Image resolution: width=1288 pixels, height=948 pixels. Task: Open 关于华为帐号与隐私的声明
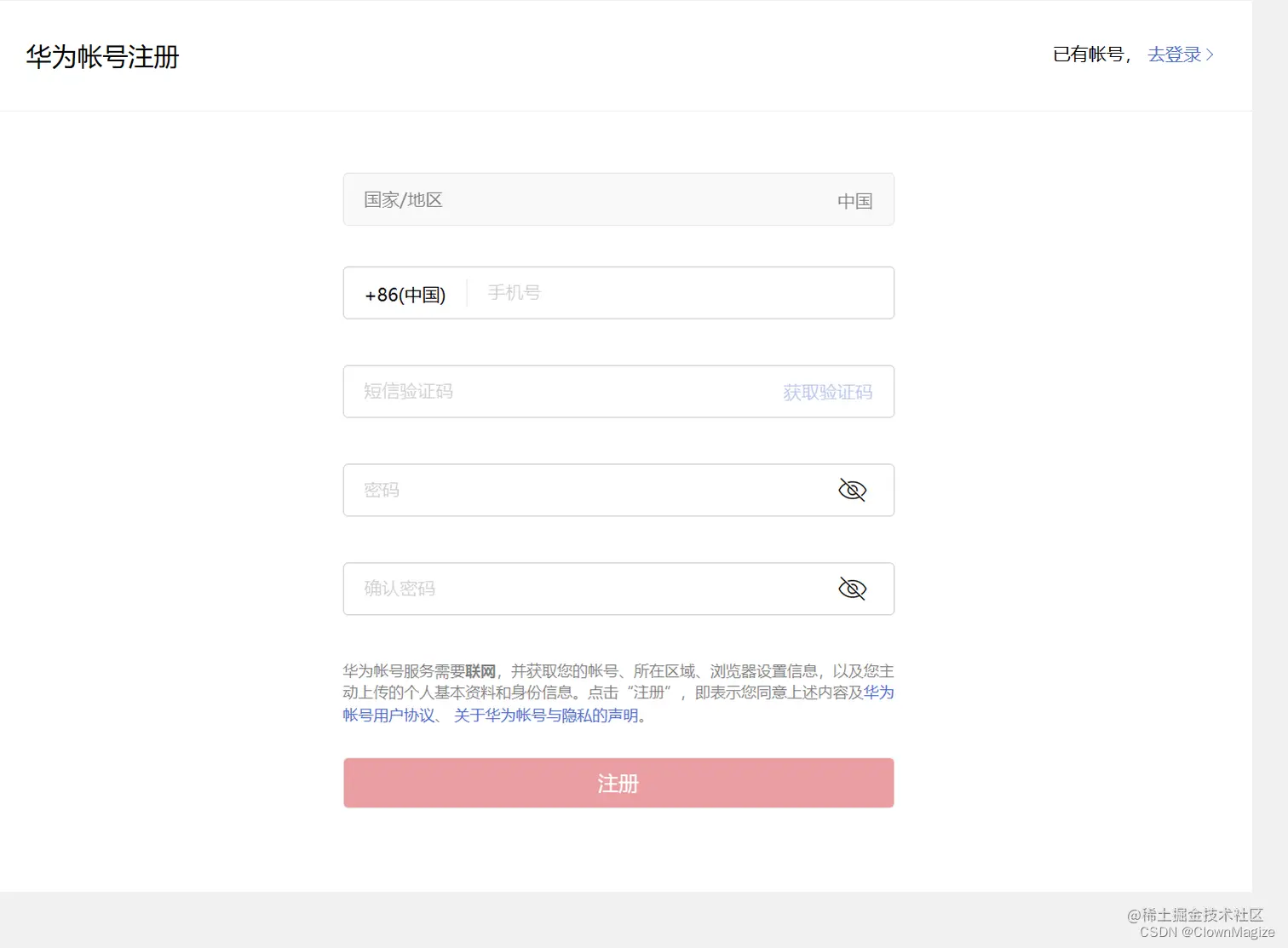click(545, 715)
